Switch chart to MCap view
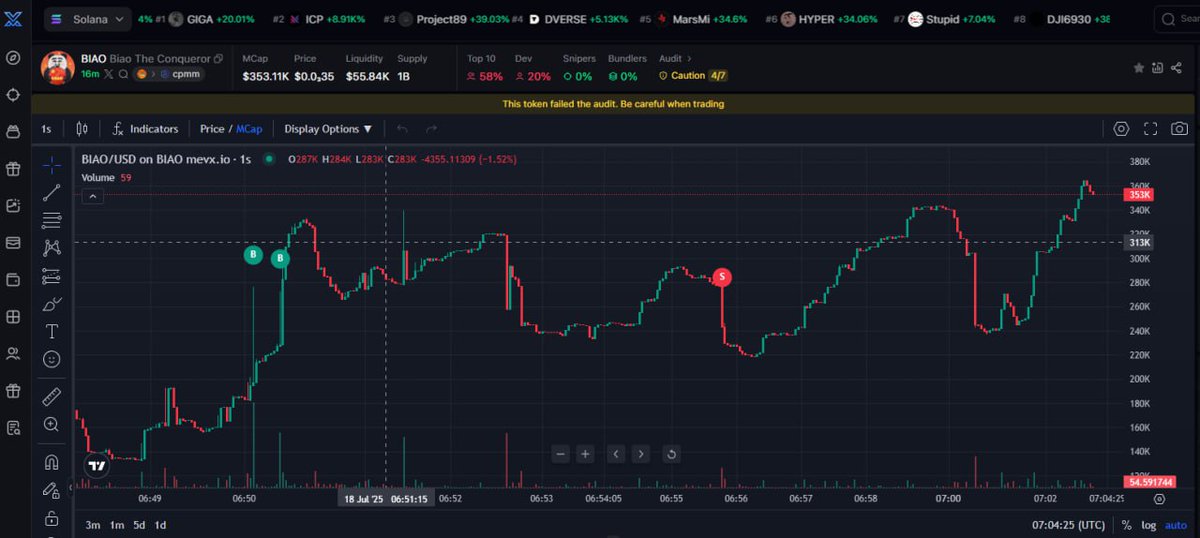This screenshot has height=538, width=1200. (249, 129)
